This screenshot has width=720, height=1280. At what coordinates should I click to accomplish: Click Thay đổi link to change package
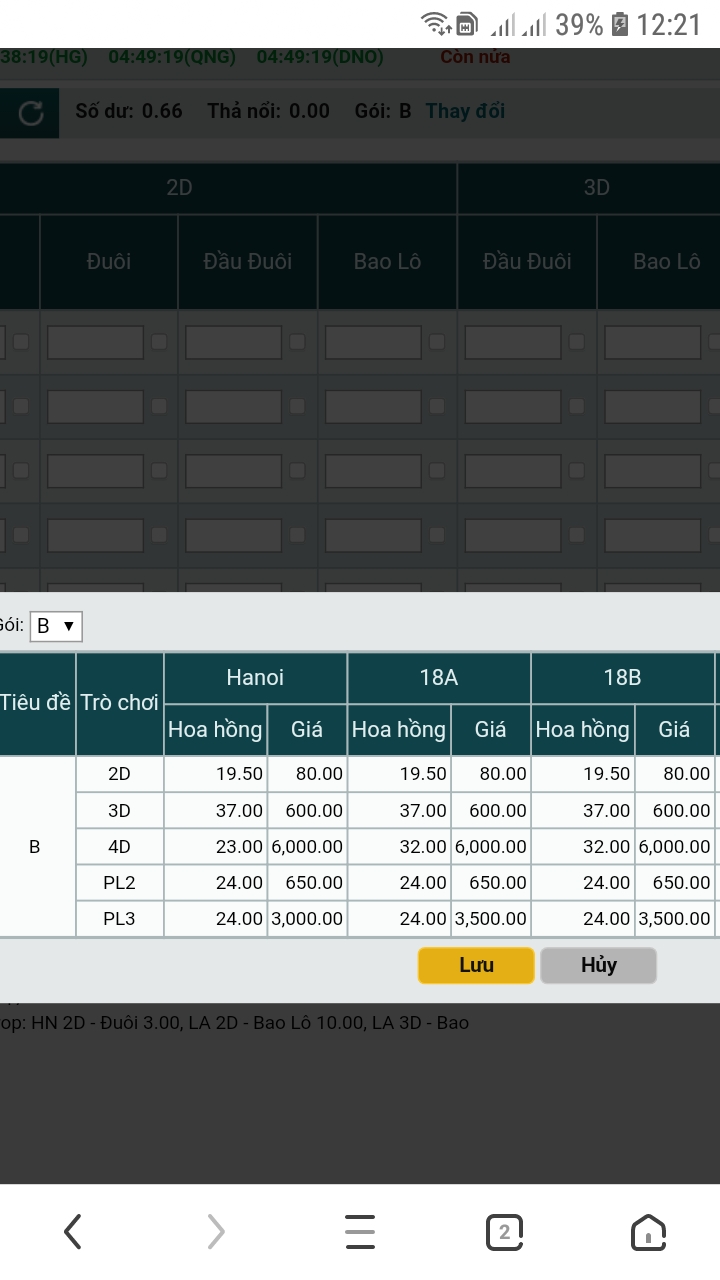(465, 111)
